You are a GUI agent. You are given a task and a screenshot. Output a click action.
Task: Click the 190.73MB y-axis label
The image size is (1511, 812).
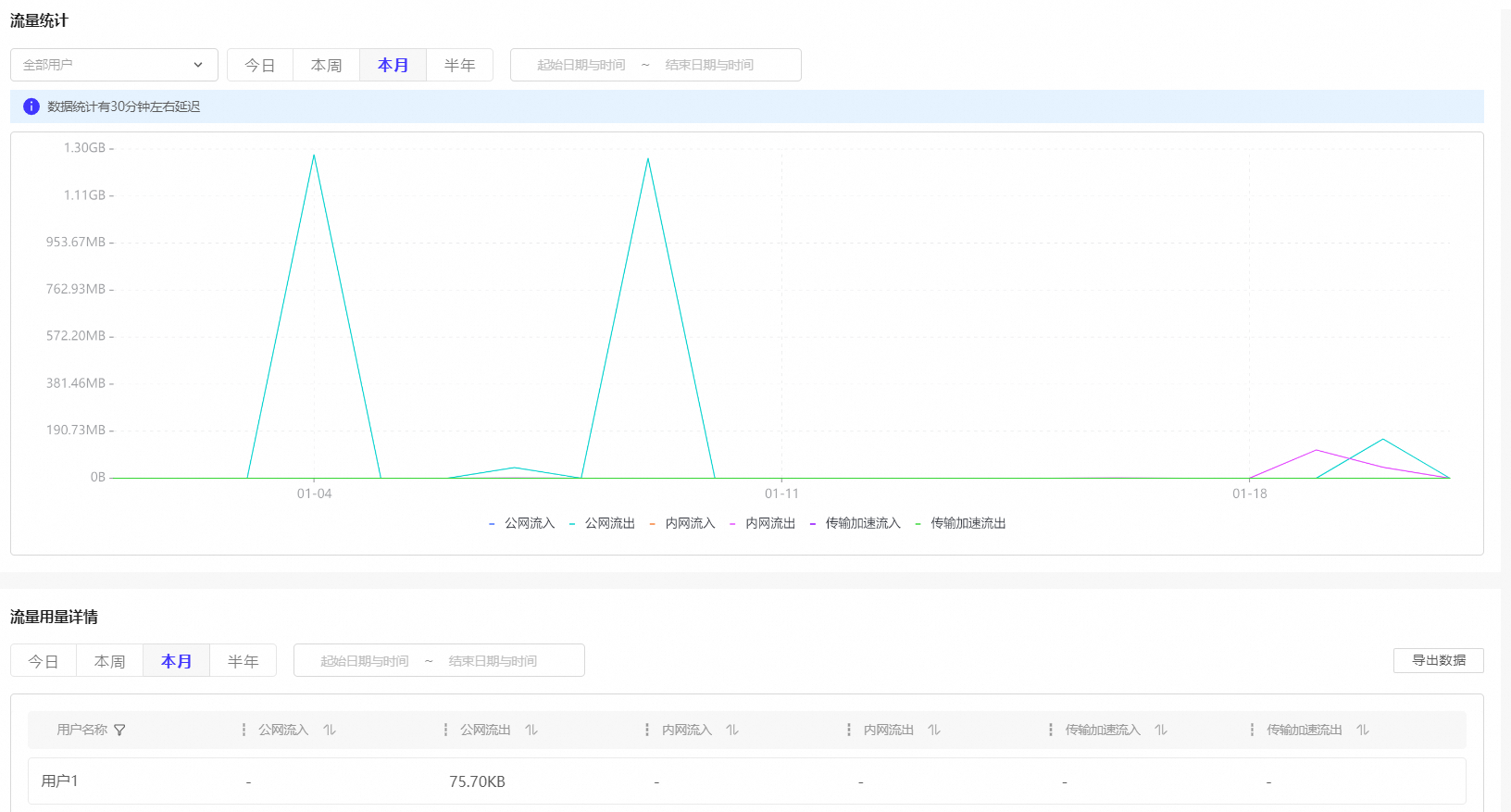coord(76,430)
